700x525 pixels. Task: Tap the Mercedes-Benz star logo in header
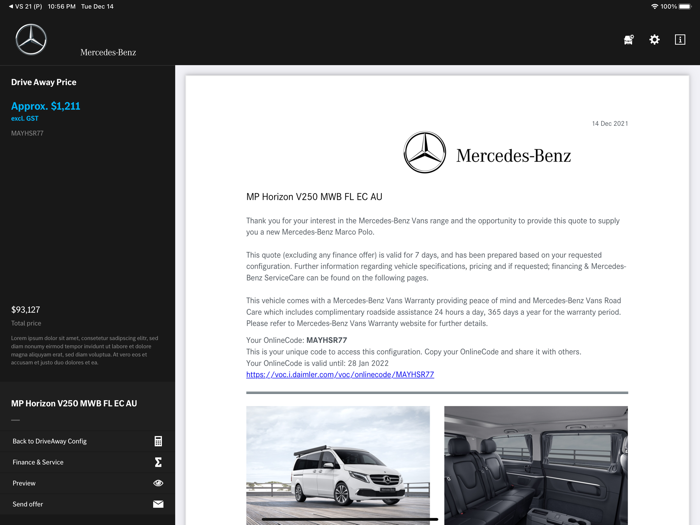31,39
